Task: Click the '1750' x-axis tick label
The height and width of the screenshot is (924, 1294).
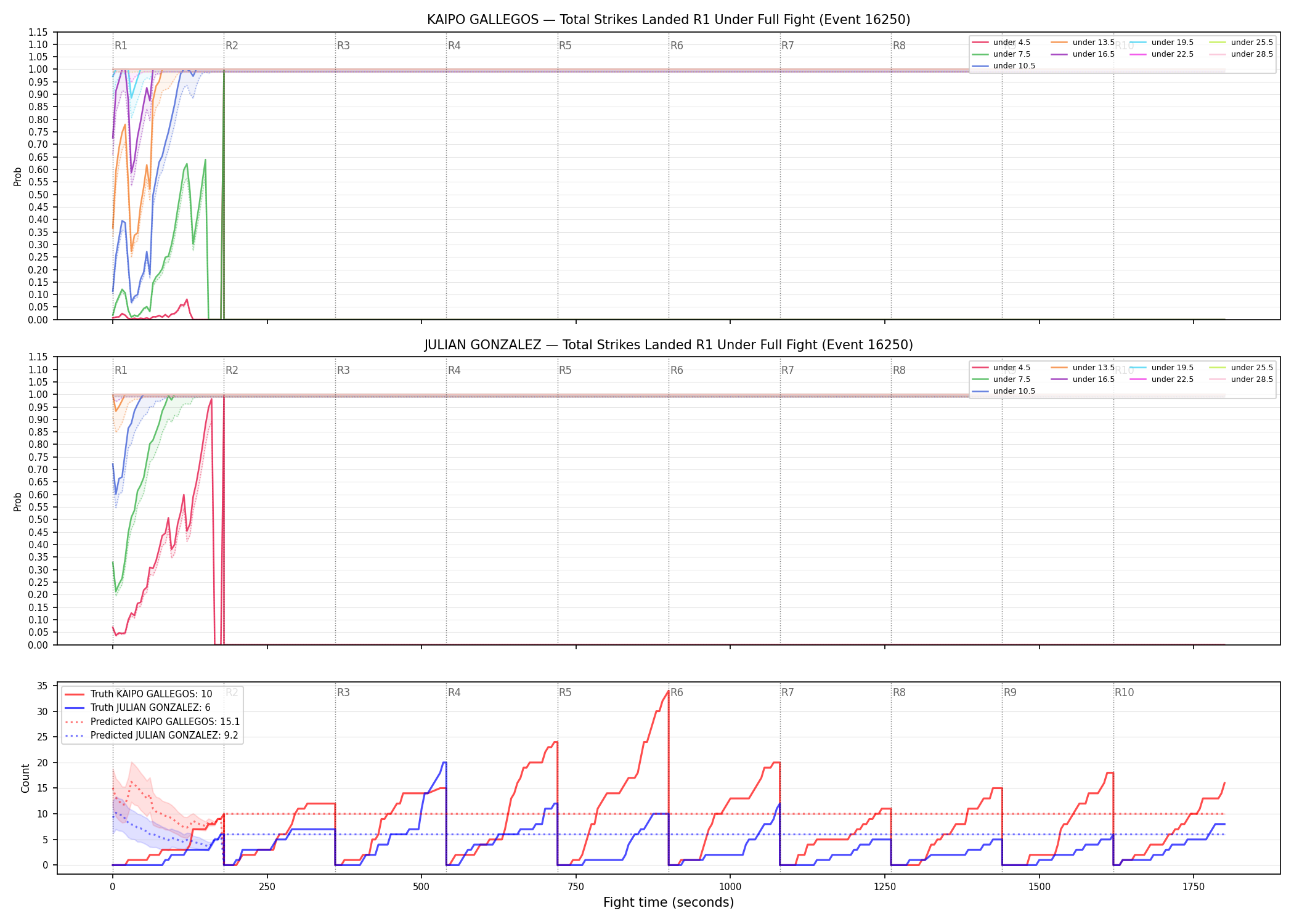Action: pos(1194,887)
